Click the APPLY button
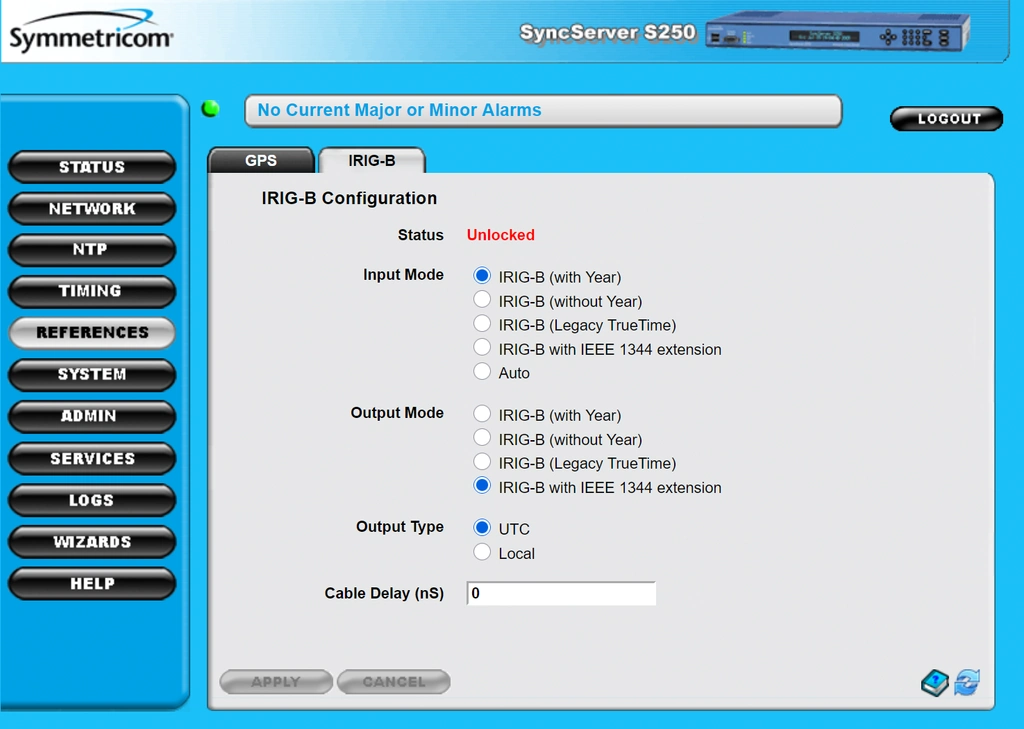Screen dimensions: 1024x729 [276, 682]
